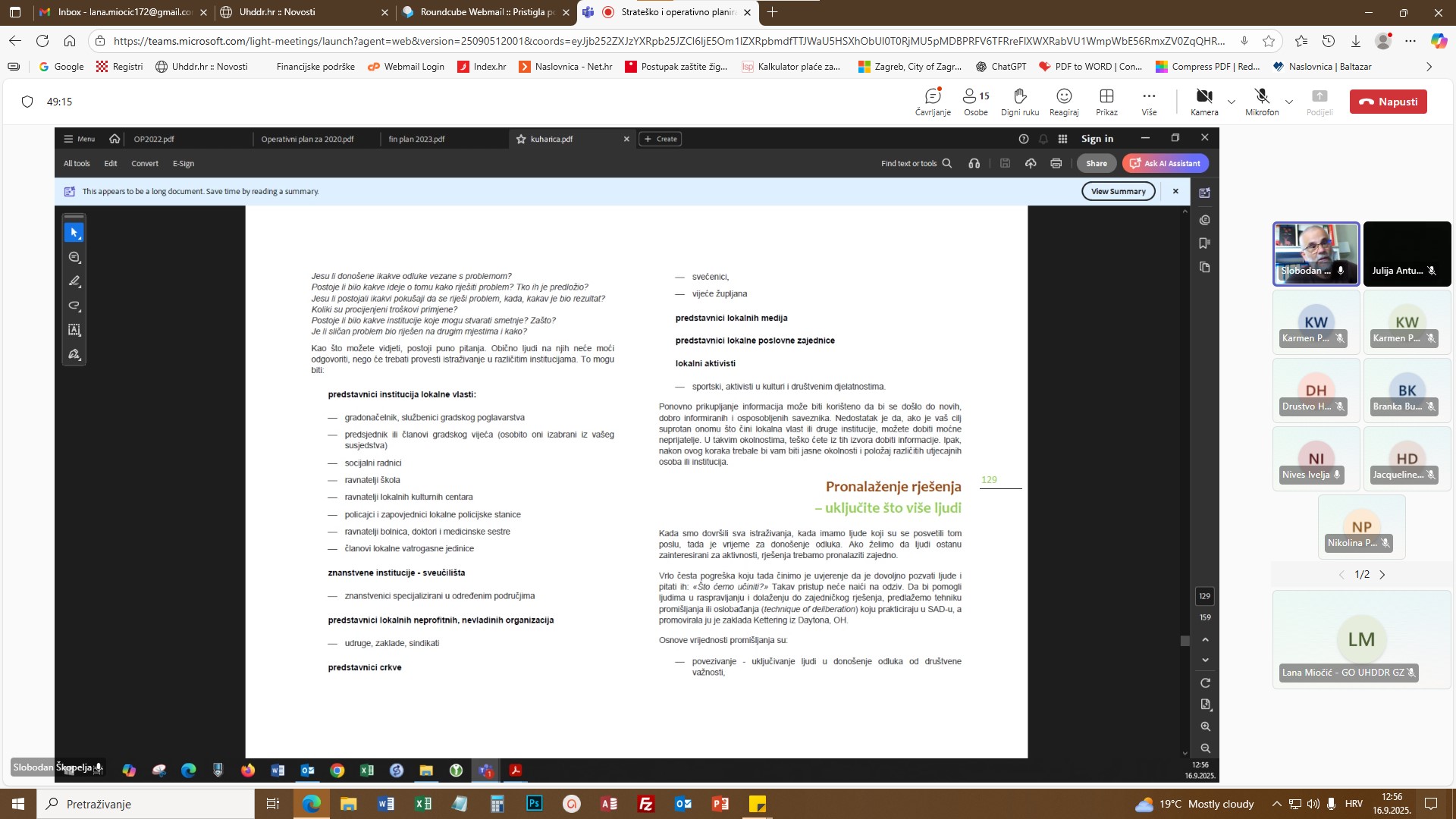Viewport: 1456px width, 819px height.
Task: Click View Summary button in shared screen
Action: click(1118, 191)
